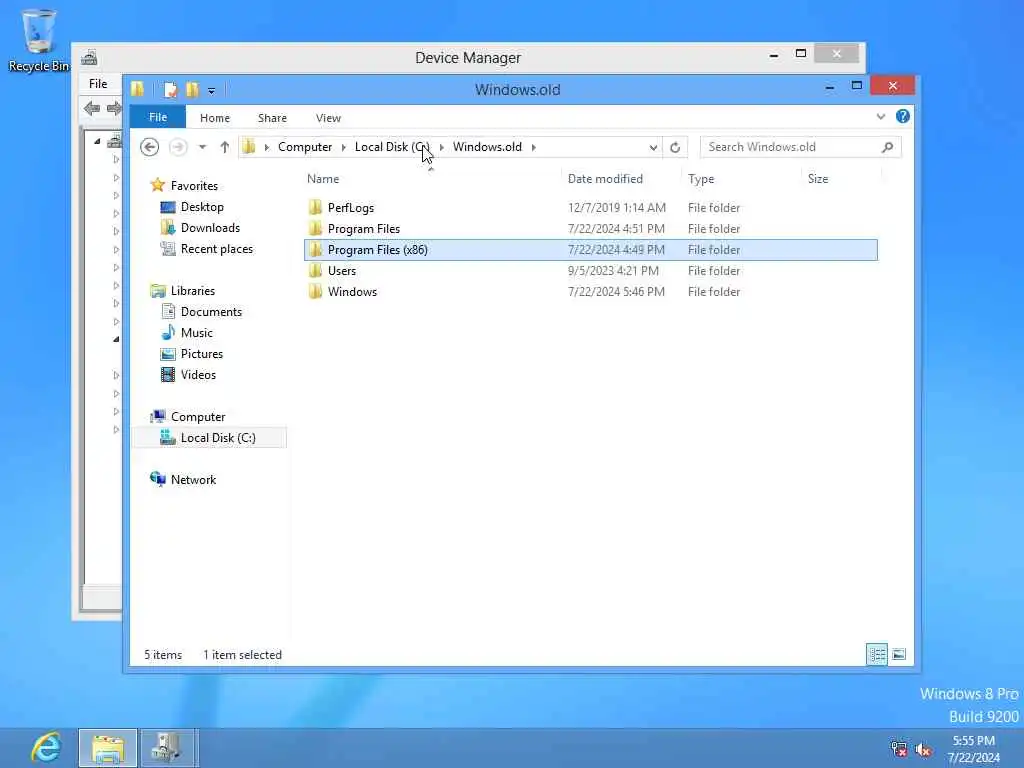Open the Music library

(x=197, y=332)
